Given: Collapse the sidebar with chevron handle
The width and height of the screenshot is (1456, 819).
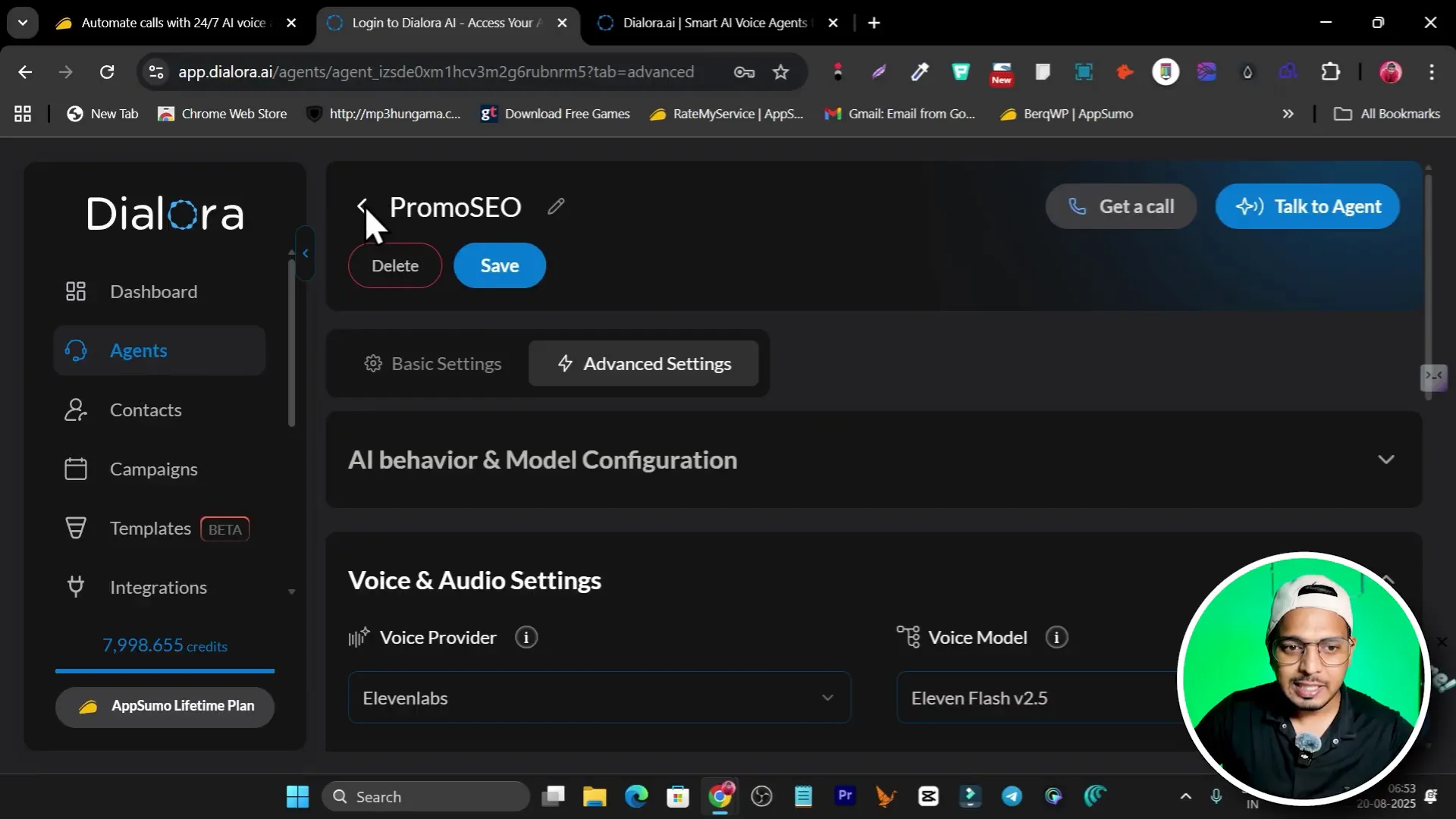Looking at the screenshot, I should tap(305, 253).
